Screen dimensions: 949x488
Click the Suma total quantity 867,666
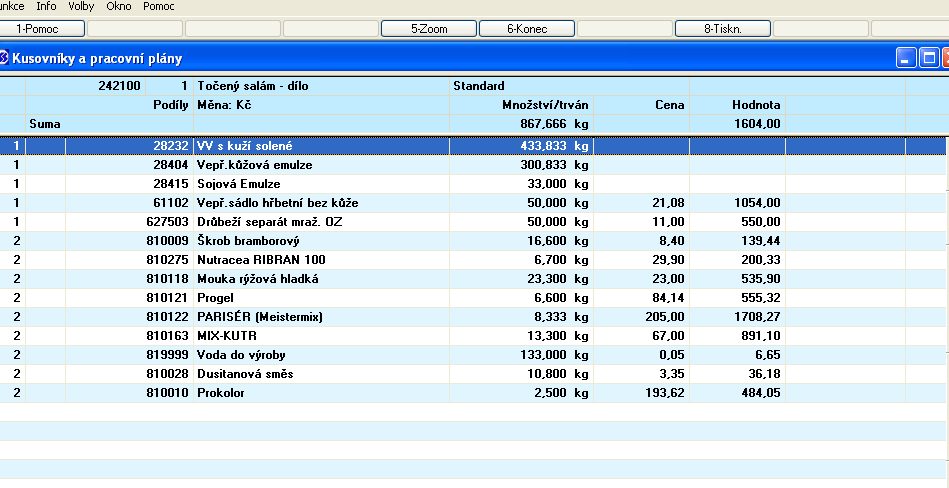(543, 124)
